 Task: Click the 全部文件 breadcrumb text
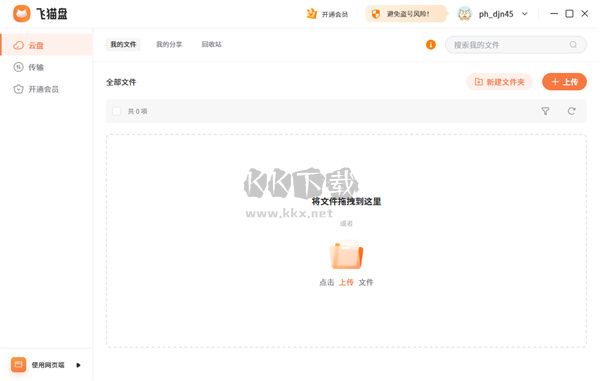pyautogui.click(x=121, y=82)
